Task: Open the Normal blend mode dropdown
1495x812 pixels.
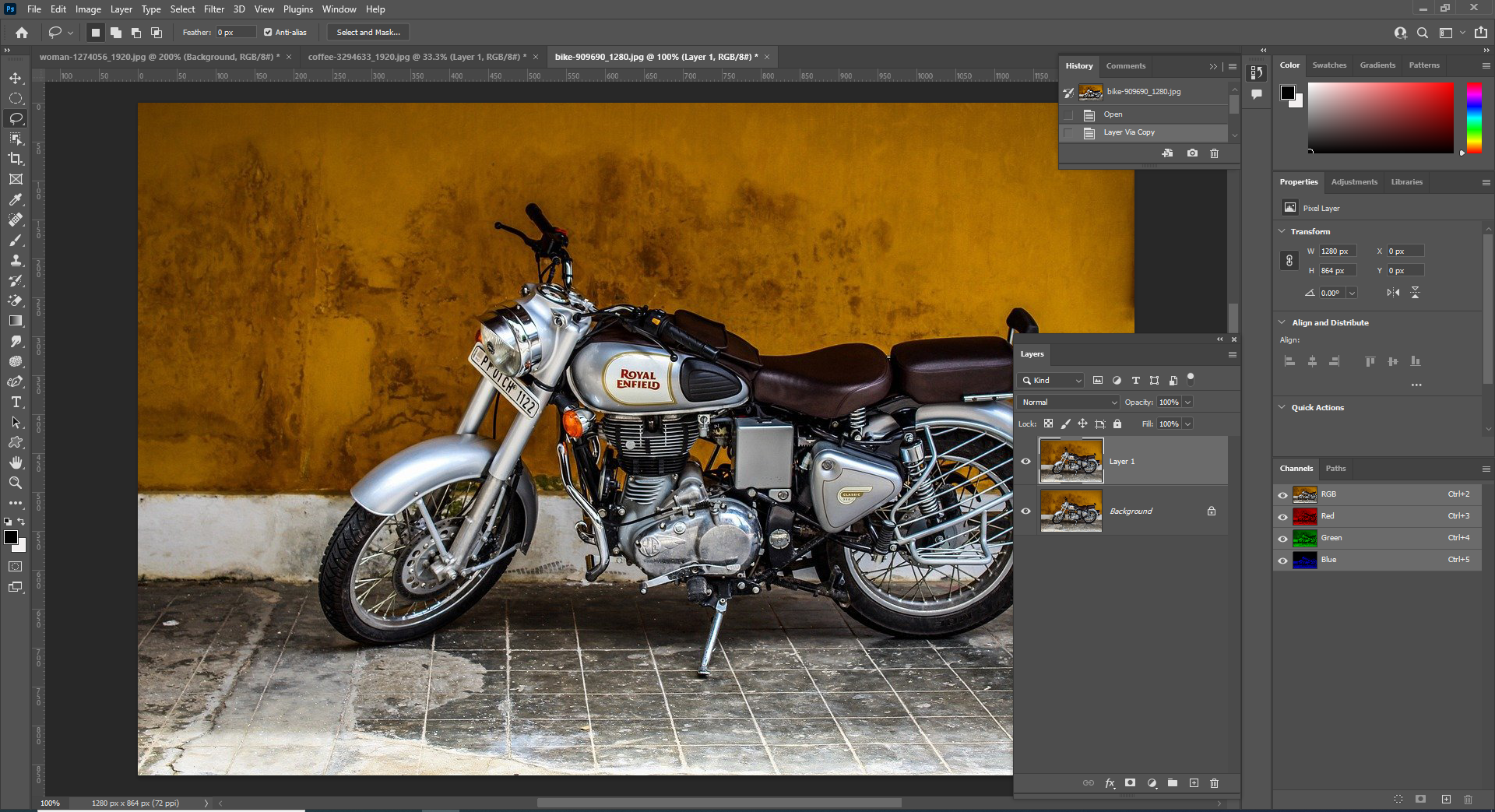Action: click(1068, 402)
